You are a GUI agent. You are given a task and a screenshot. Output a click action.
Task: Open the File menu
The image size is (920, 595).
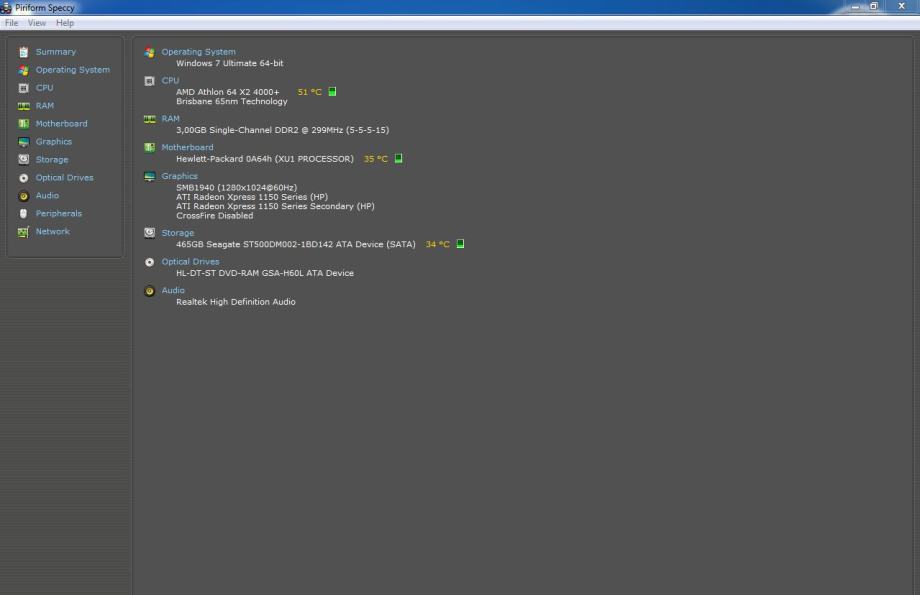pos(11,23)
